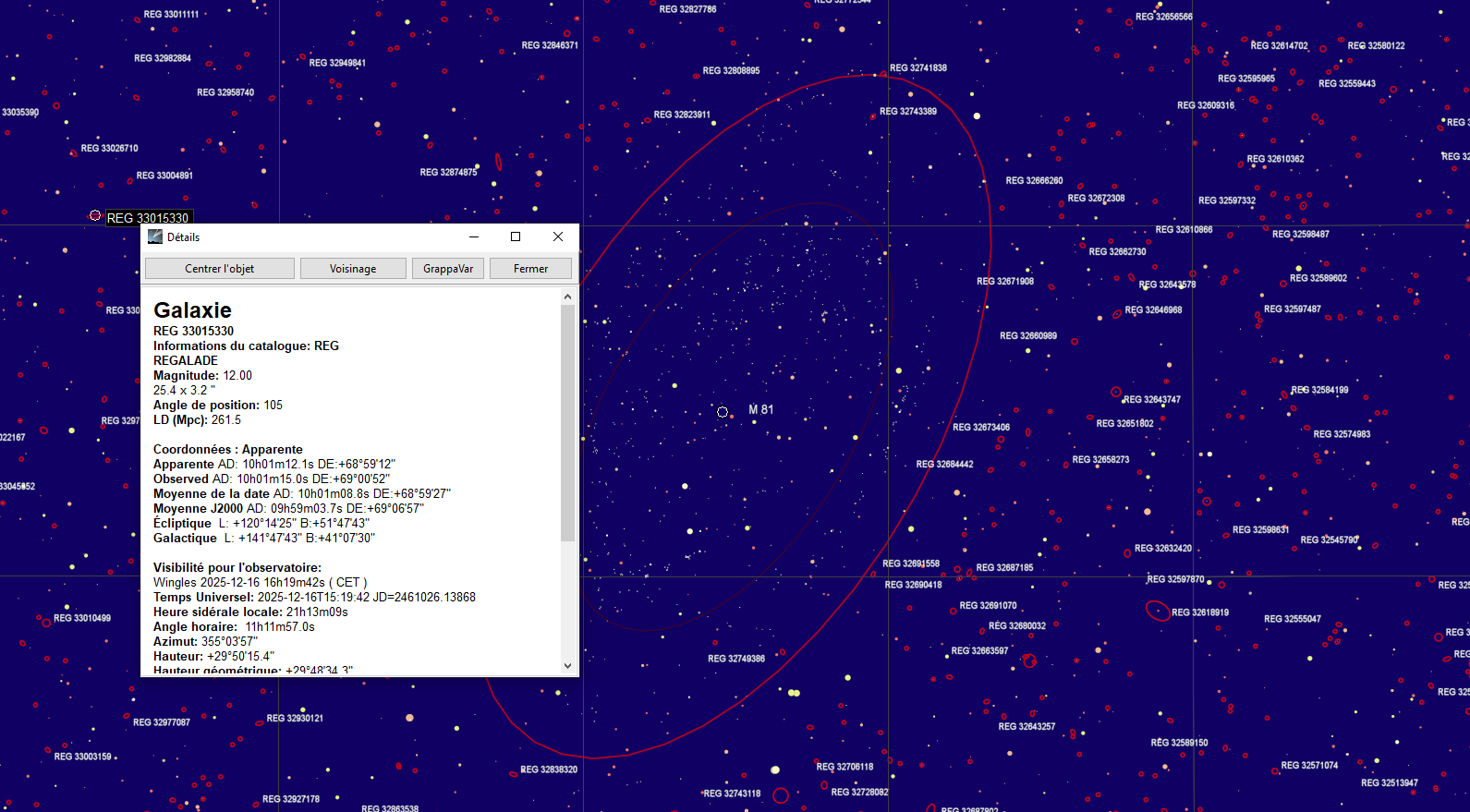Click the REG 32684442 label

tap(944, 464)
